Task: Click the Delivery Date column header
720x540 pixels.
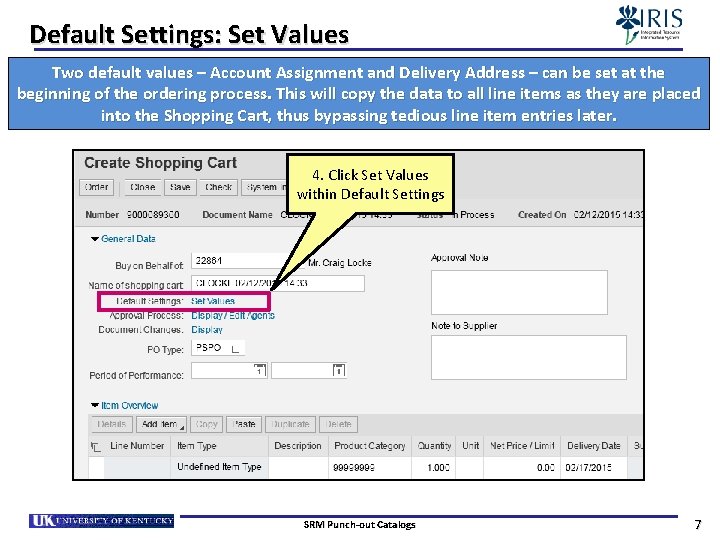Action: [594, 446]
